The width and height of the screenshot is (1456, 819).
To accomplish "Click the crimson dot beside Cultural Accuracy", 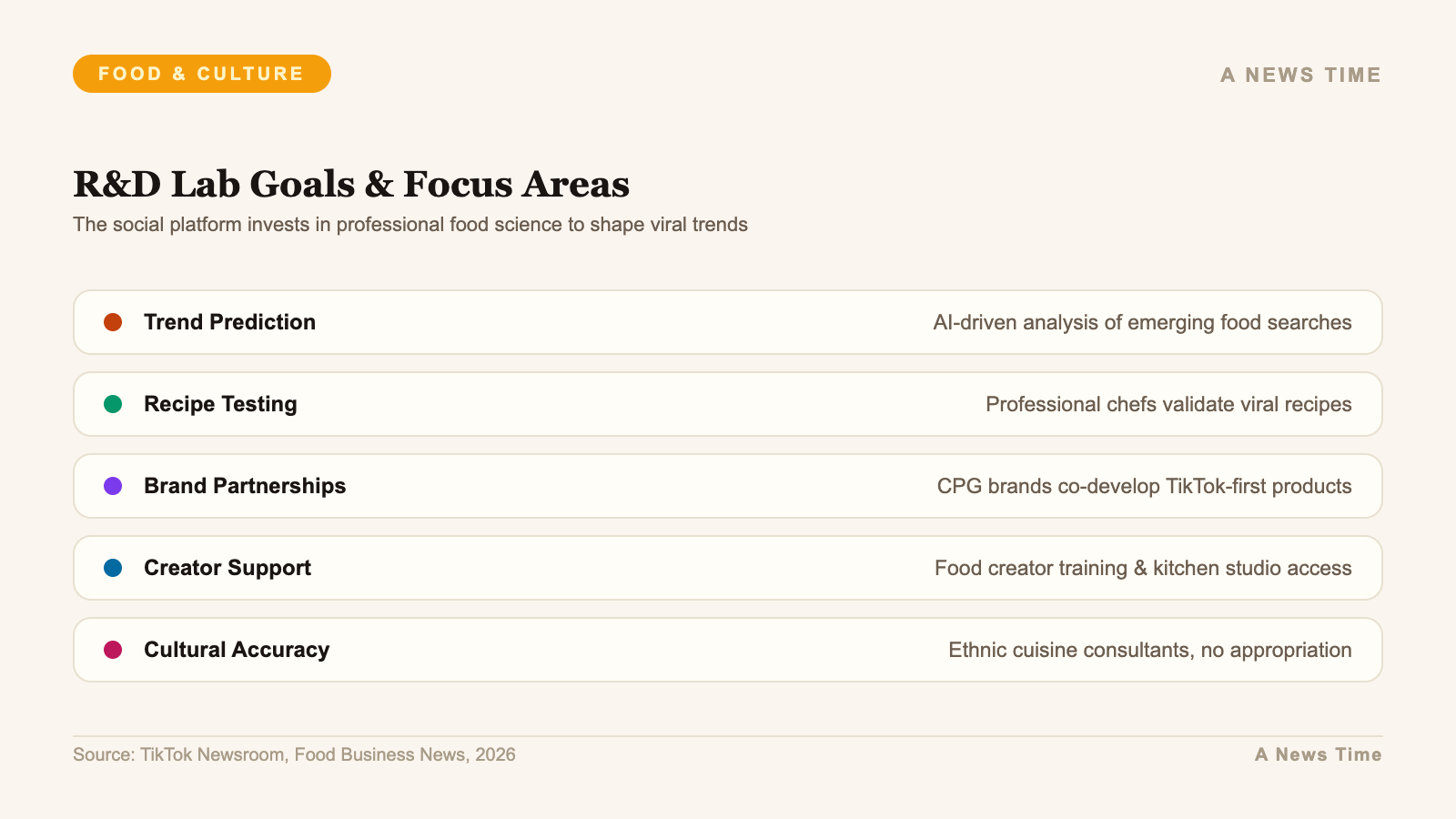I will [113, 650].
